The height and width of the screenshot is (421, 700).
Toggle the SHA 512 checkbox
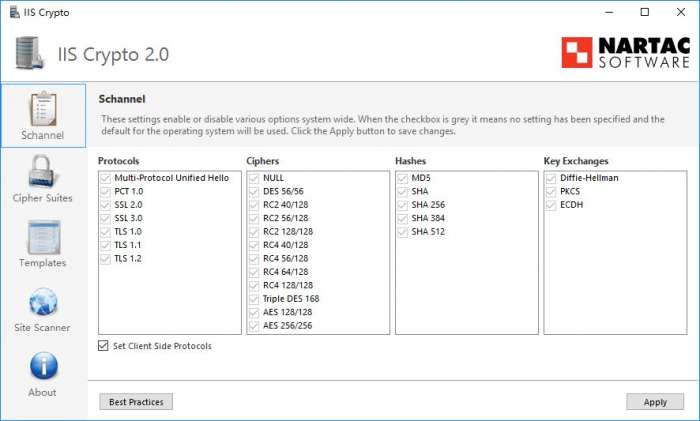(403, 232)
